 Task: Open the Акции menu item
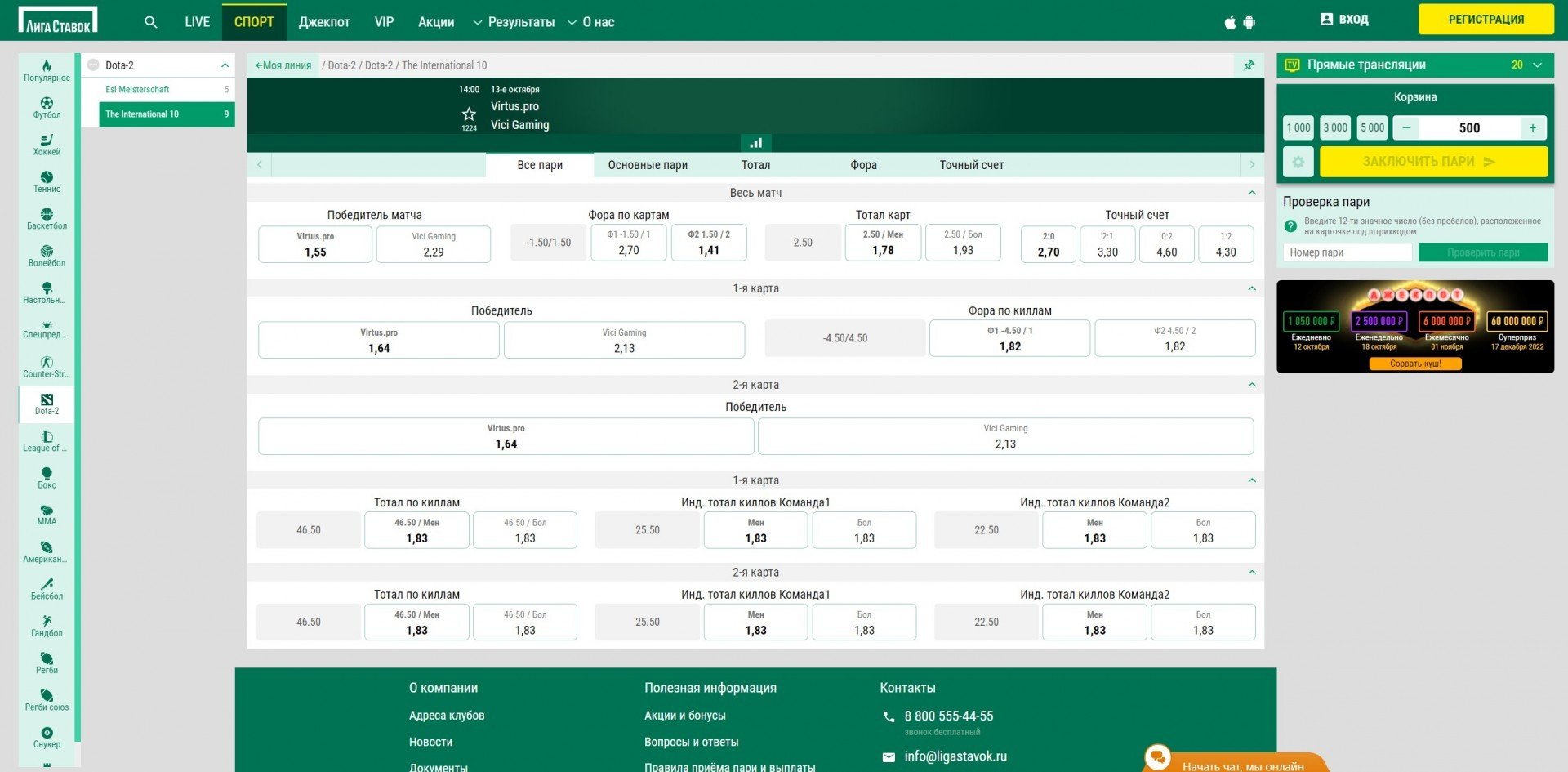coord(436,22)
